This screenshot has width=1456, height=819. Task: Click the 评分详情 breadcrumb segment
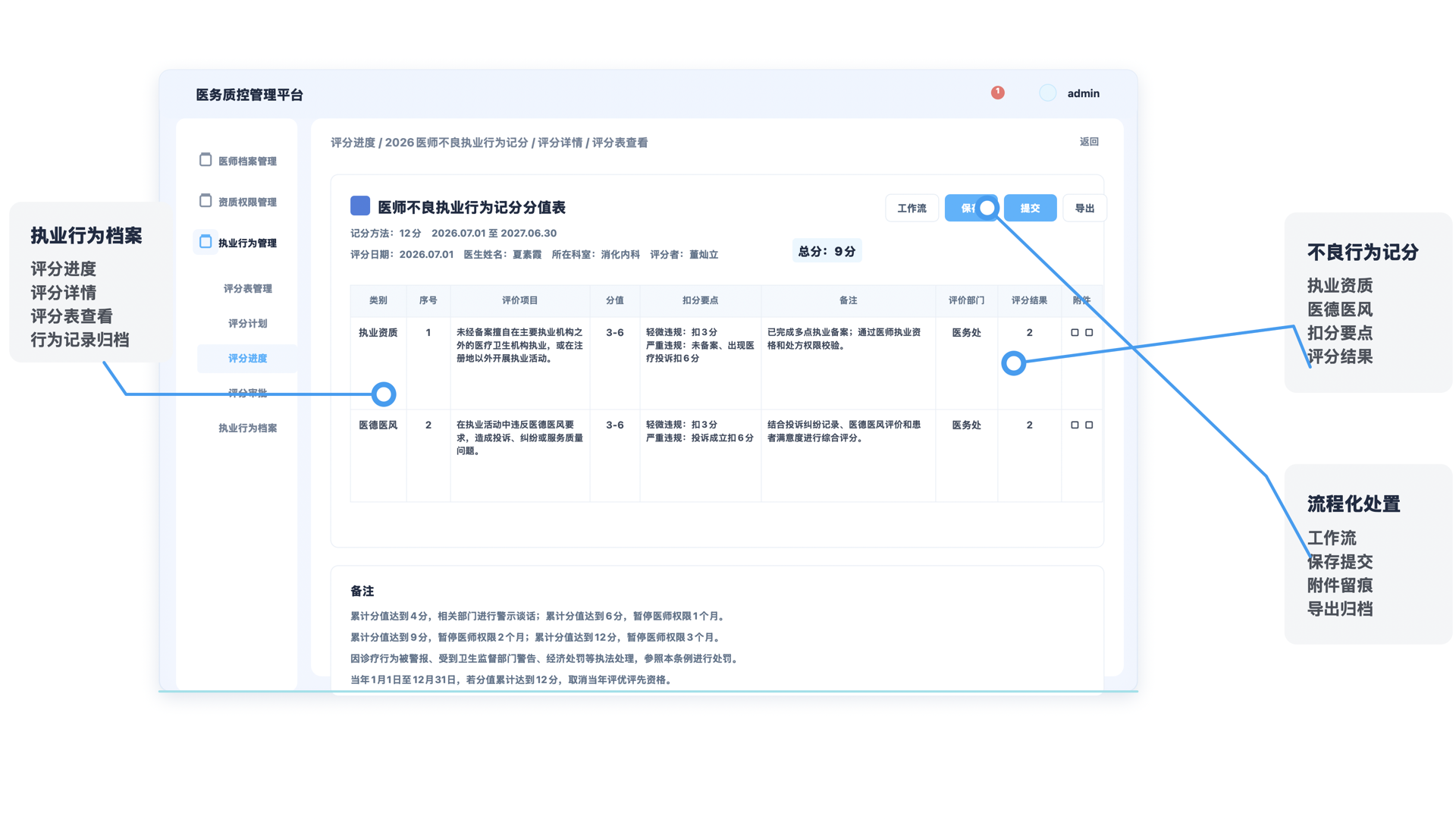(x=560, y=143)
